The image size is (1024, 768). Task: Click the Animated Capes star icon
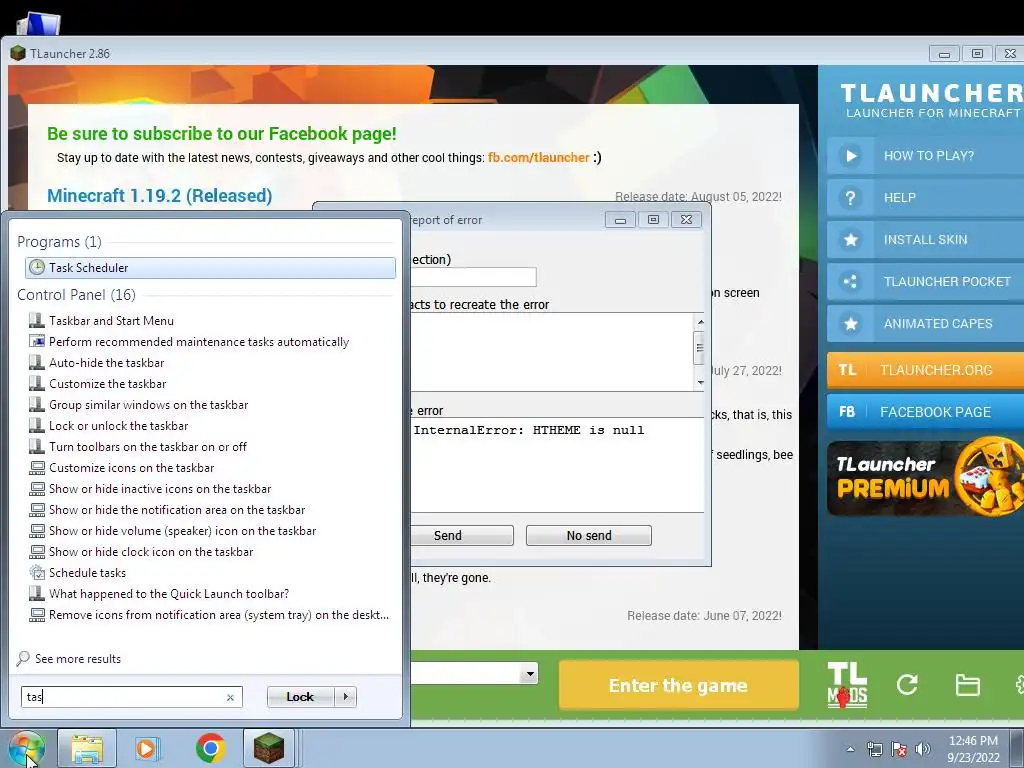(x=850, y=323)
